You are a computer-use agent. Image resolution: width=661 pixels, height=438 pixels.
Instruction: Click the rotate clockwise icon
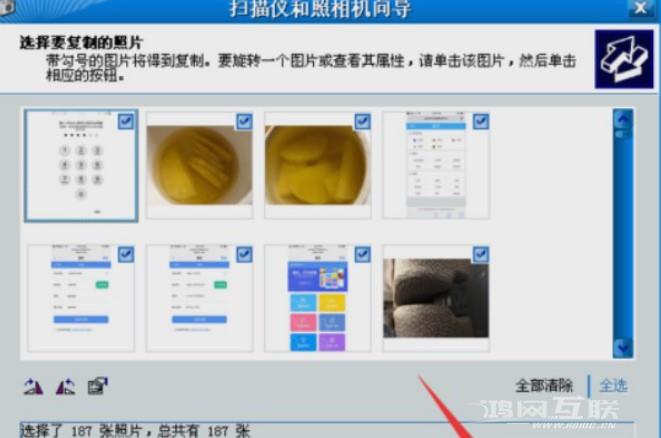[33, 386]
